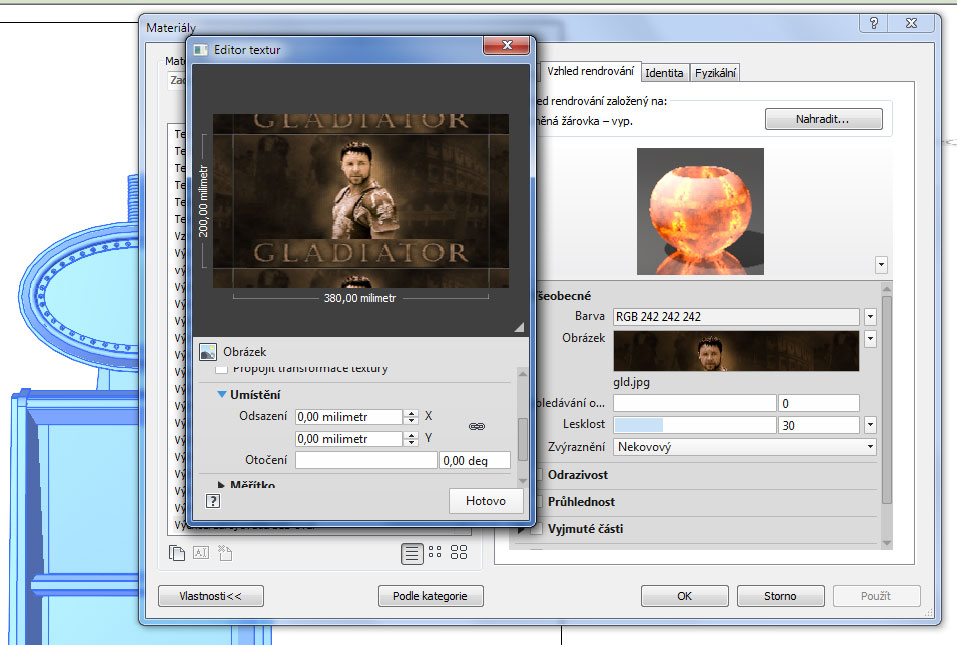Switch material list to large icons view

coord(459,552)
